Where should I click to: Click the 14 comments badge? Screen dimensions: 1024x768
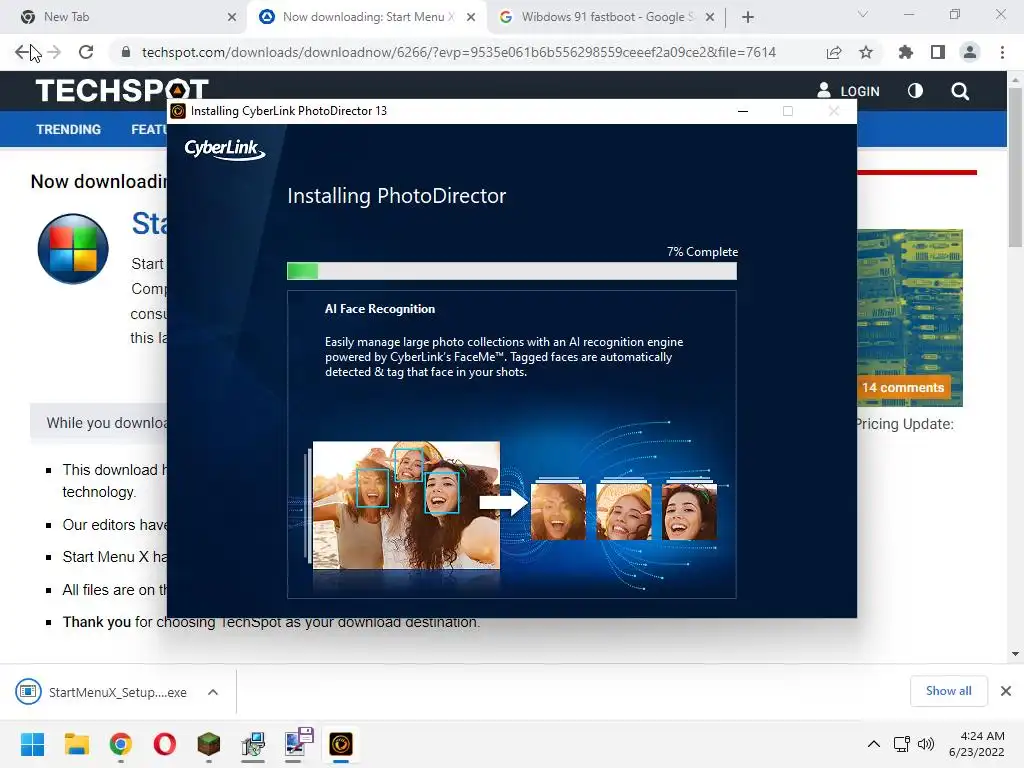coord(903,387)
